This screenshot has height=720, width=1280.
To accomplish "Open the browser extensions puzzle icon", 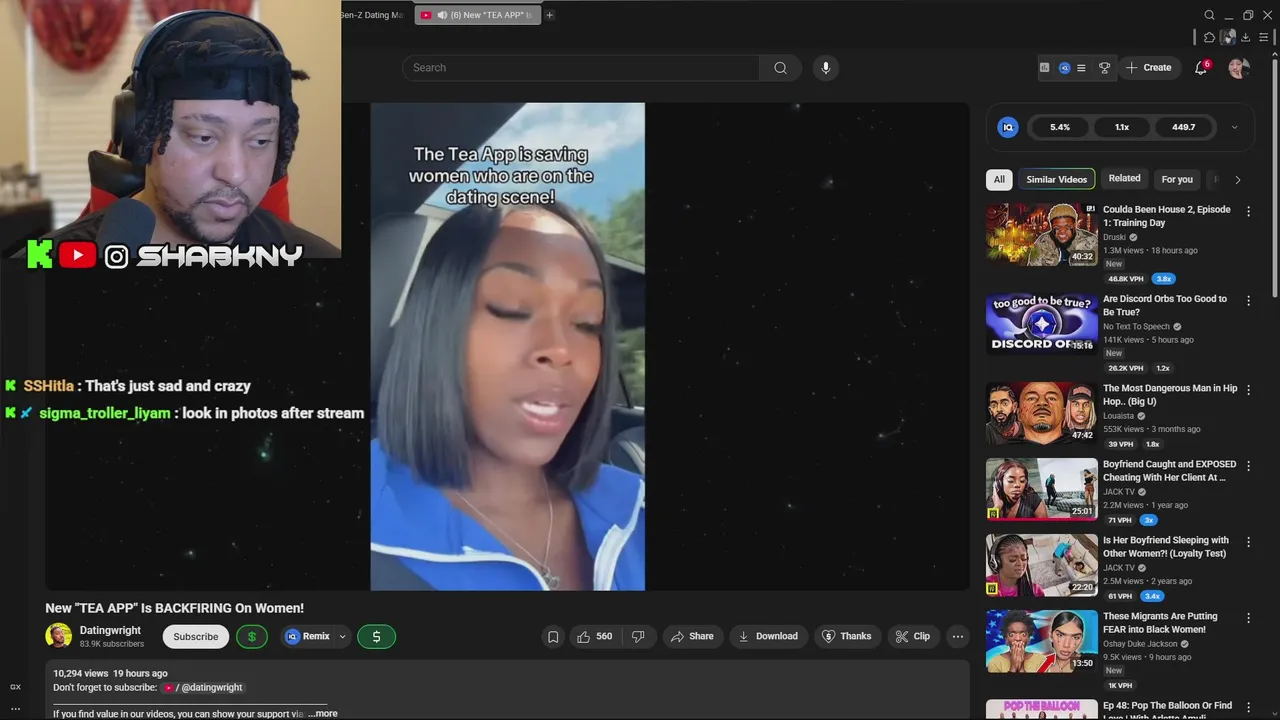I will click(x=1210, y=37).
